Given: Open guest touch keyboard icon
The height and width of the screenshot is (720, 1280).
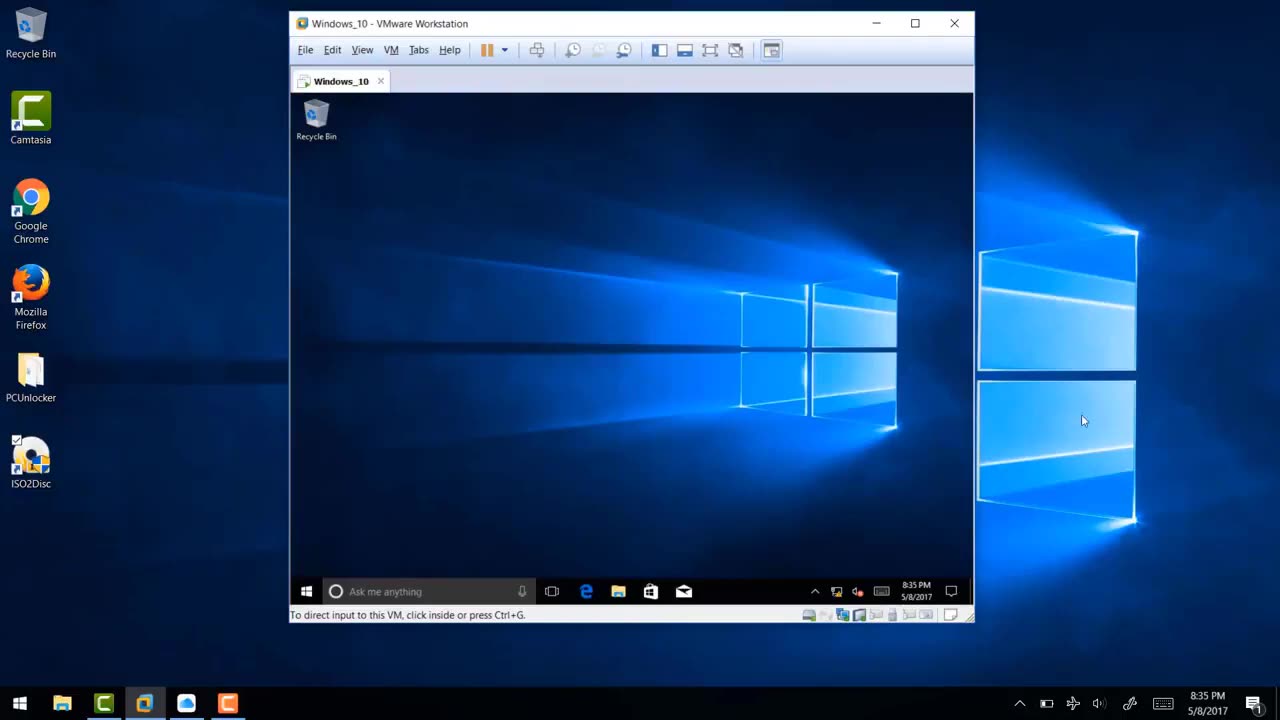Looking at the screenshot, I should click(x=881, y=591).
